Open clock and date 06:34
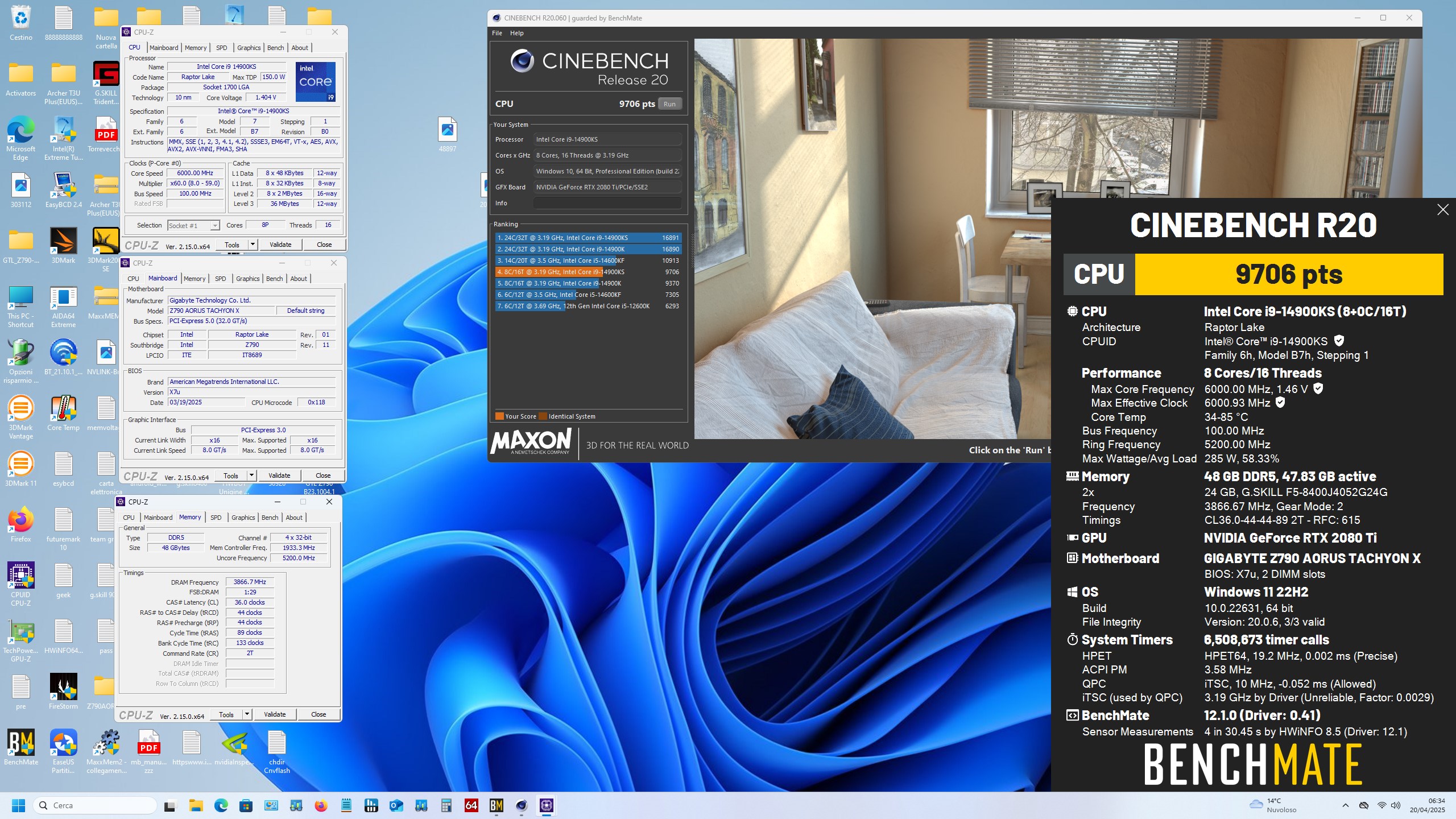Screen dimensions: 1456x819 [x=1427, y=805]
